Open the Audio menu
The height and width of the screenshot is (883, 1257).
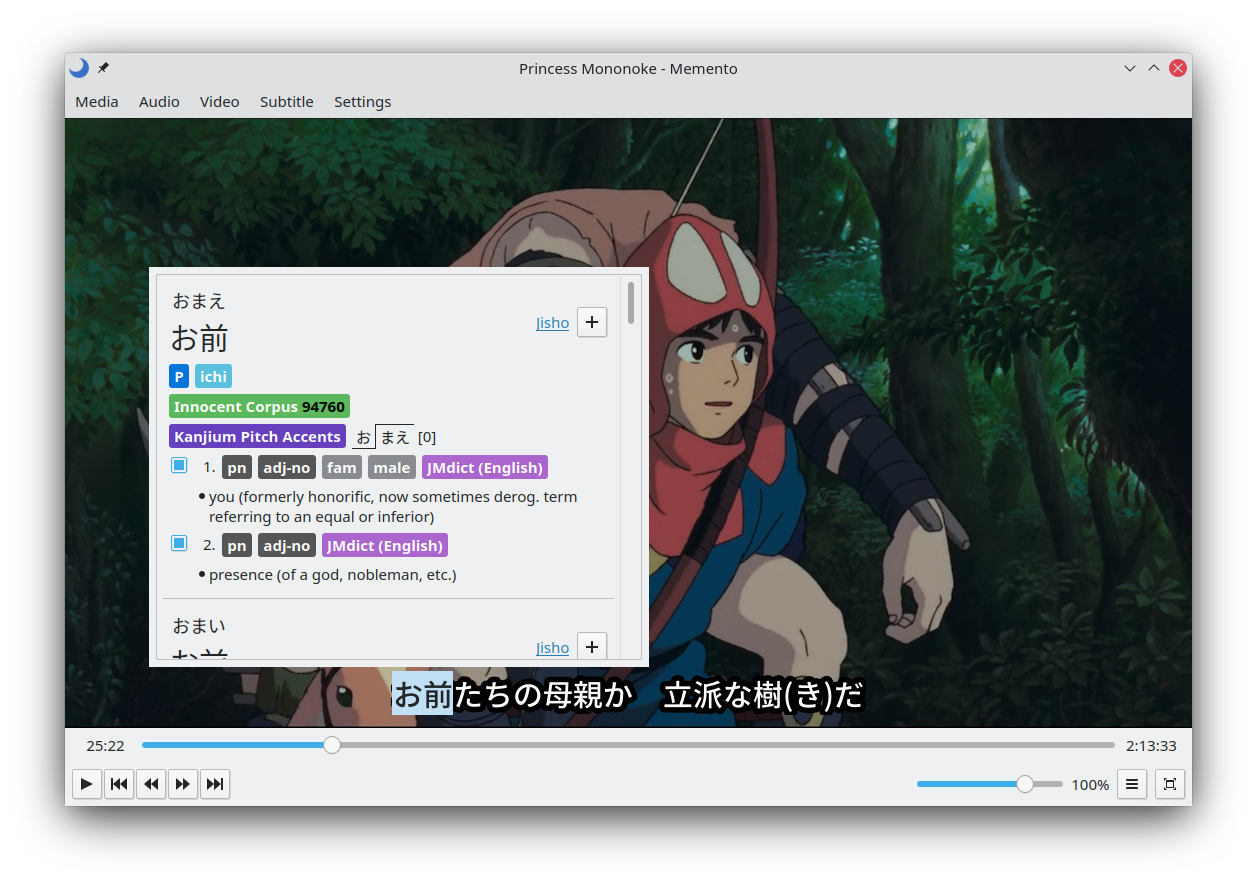(x=159, y=102)
